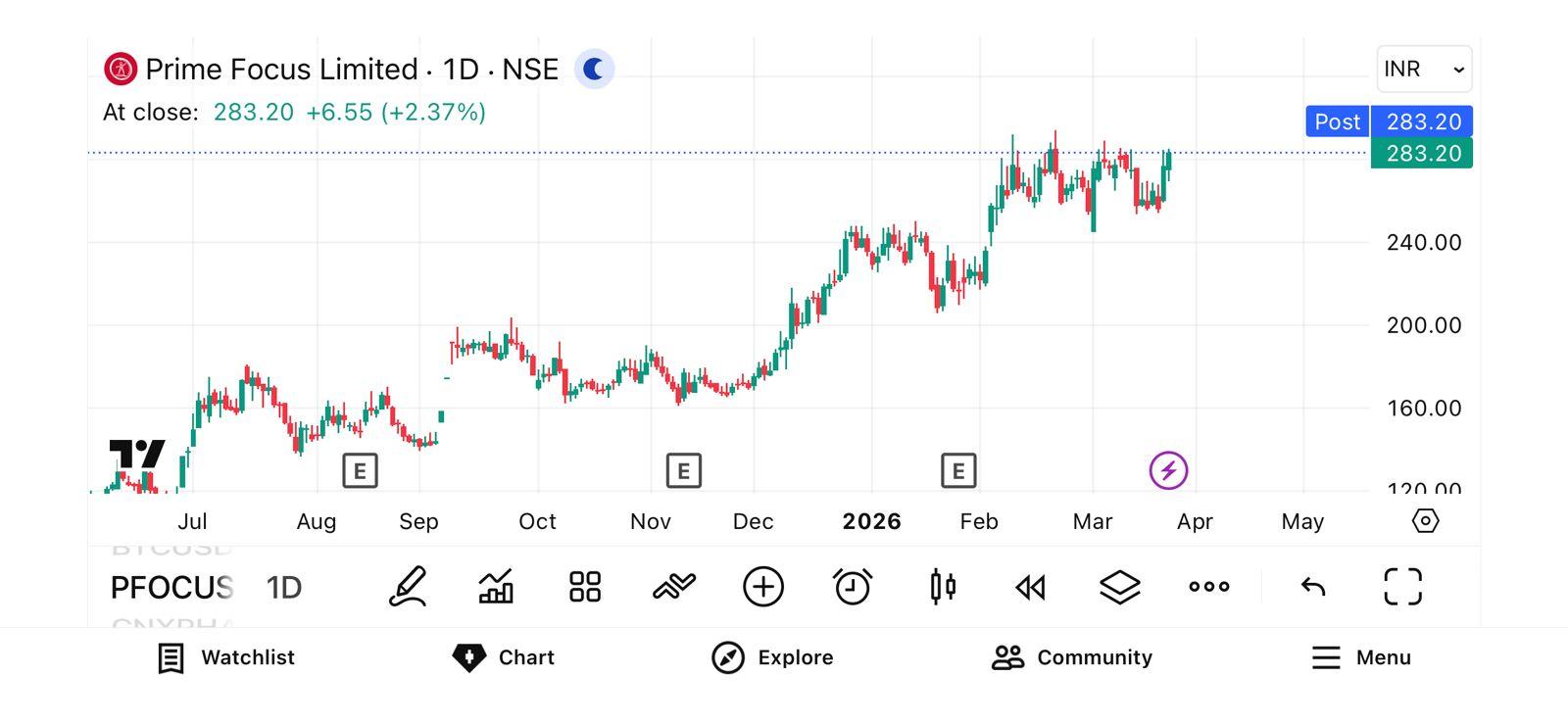The height and width of the screenshot is (724, 1568).
Task: Switch to the Watchlist tab
Action: (x=226, y=657)
